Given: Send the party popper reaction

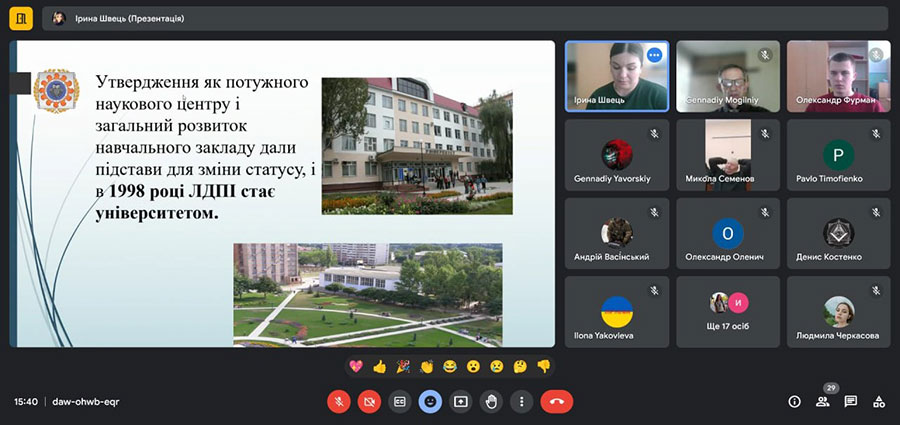Looking at the screenshot, I should coord(403,366).
